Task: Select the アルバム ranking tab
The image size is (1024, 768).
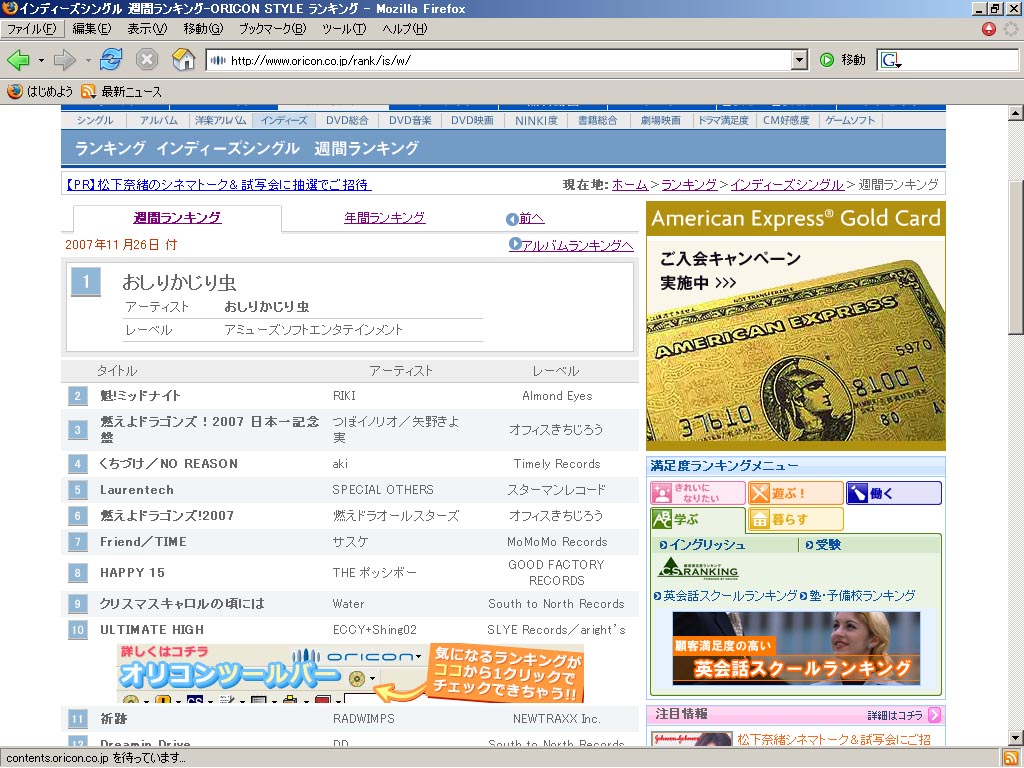Action: click(158, 120)
